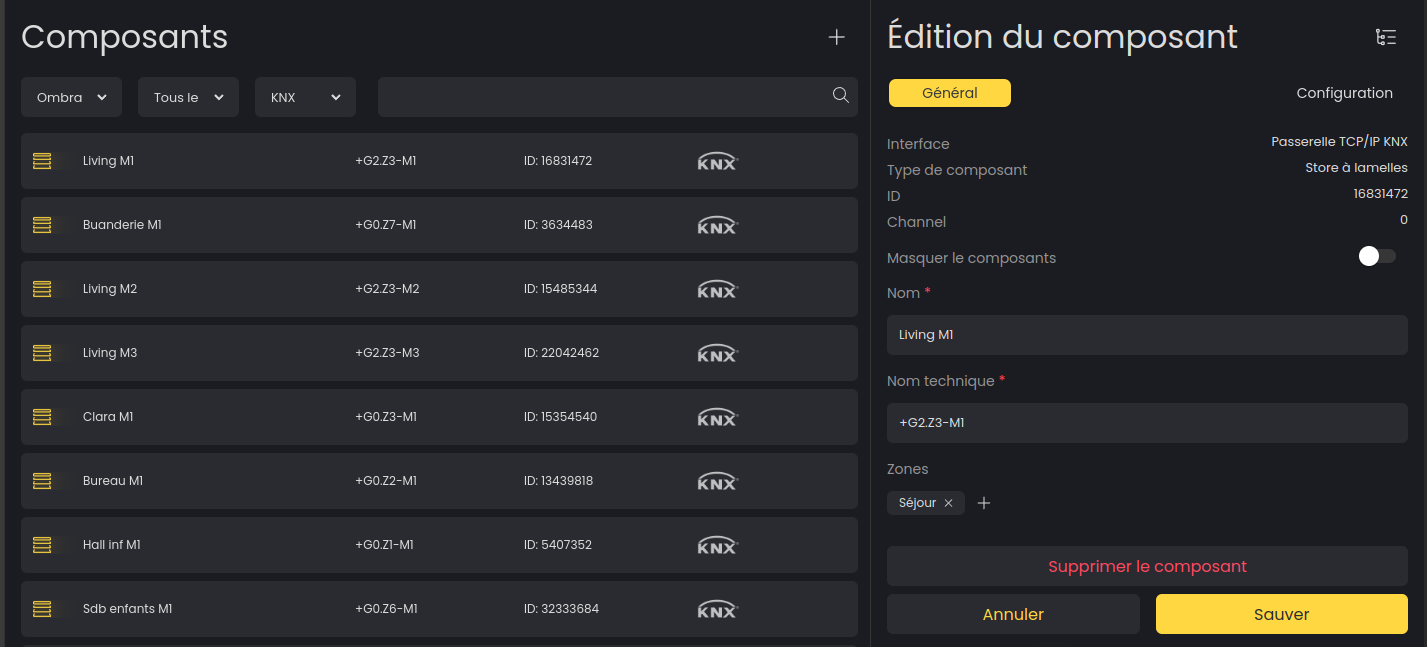Open the Ombra filter dropdown
1427x647 pixels.
tap(71, 97)
